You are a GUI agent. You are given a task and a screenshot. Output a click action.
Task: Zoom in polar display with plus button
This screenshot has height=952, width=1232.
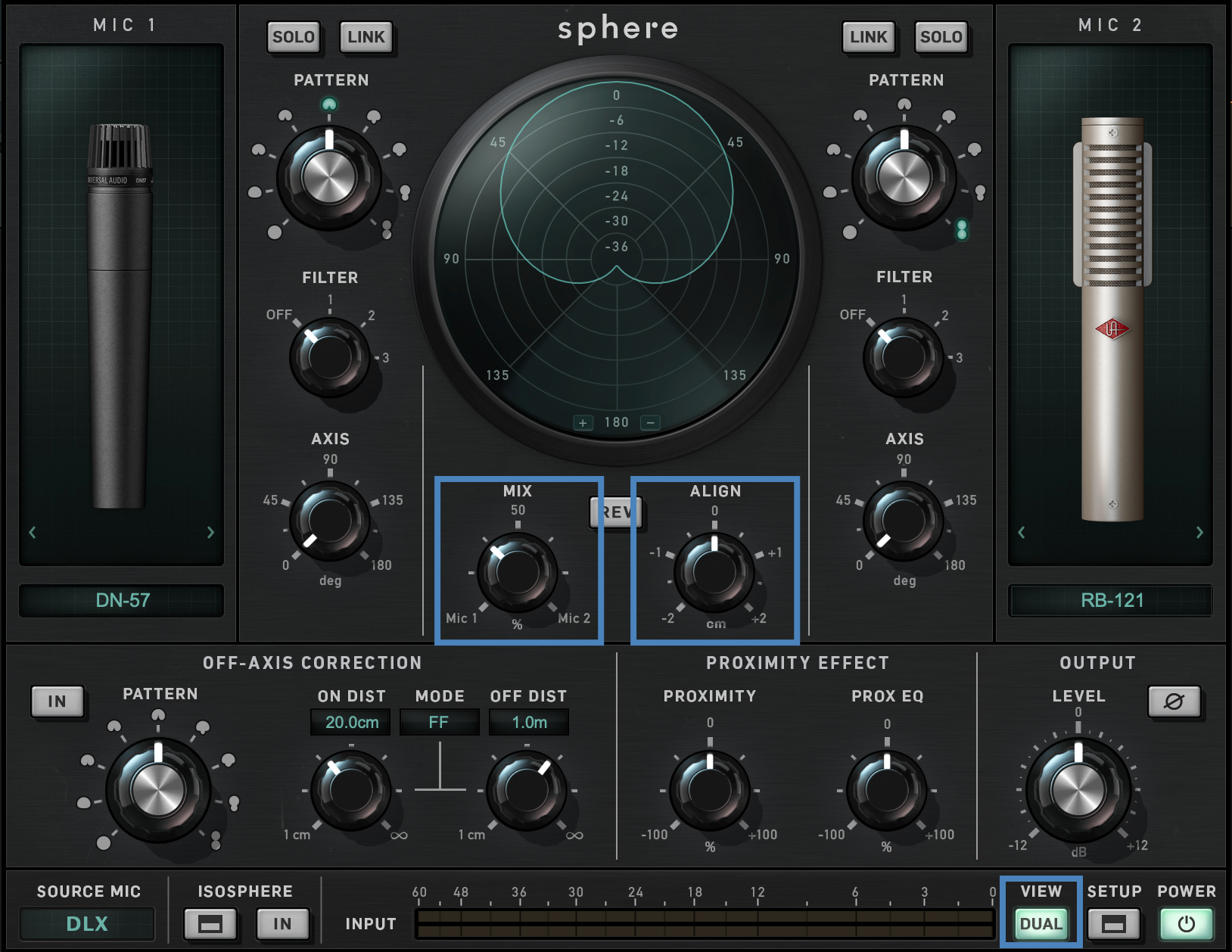click(x=583, y=423)
